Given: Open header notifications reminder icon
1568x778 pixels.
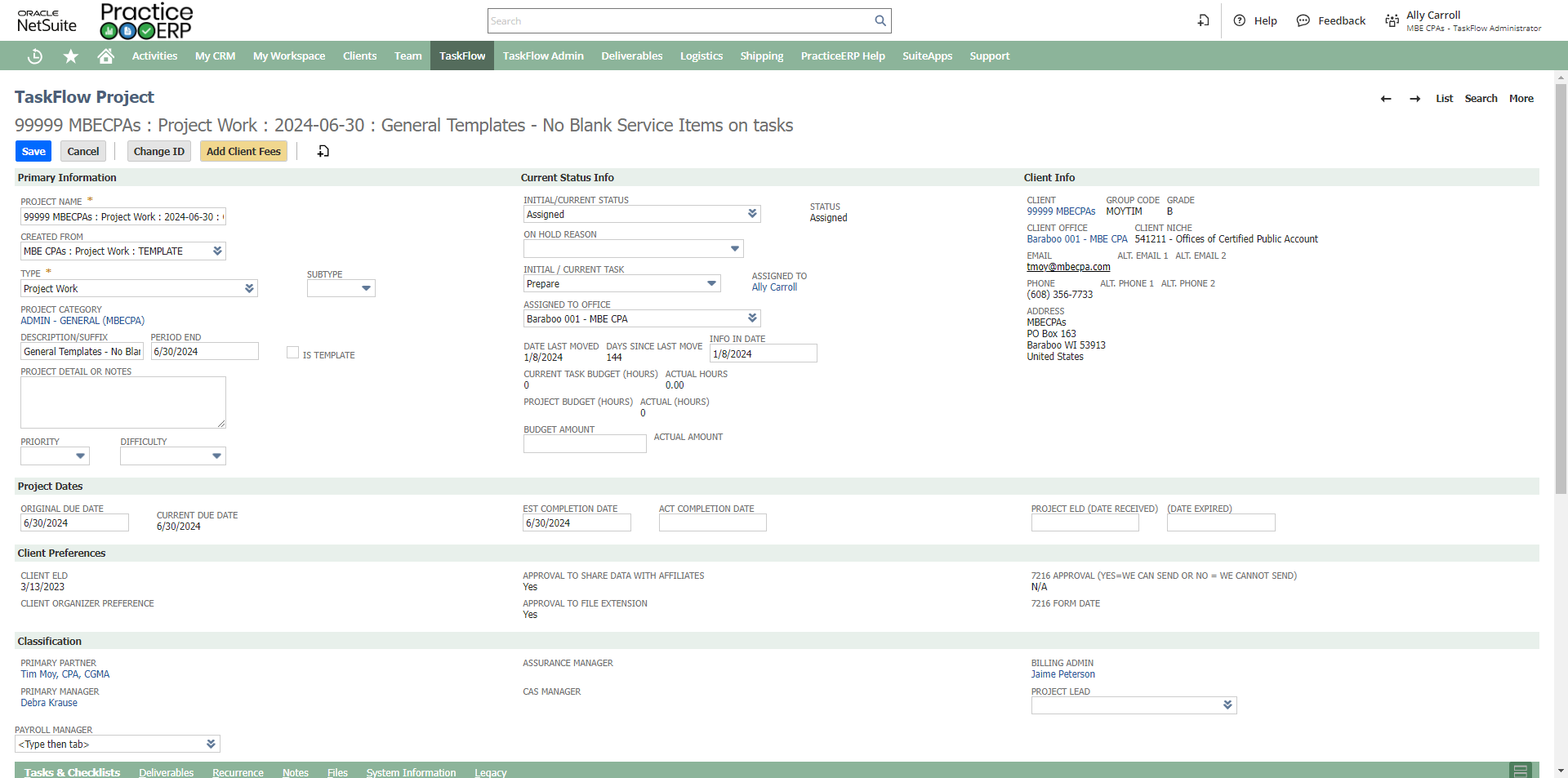Looking at the screenshot, I should (x=1203, y=20).
